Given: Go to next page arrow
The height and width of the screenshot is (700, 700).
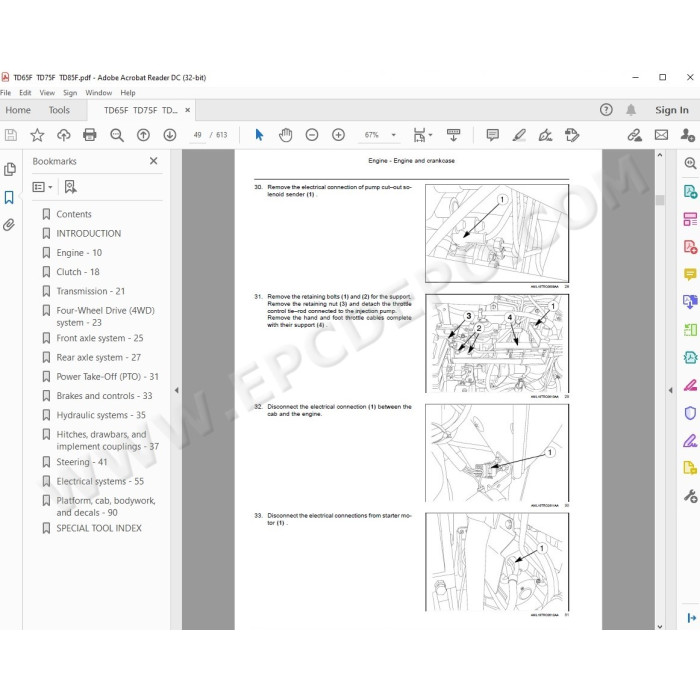Looking at the screenshot, I should (170, 135).
